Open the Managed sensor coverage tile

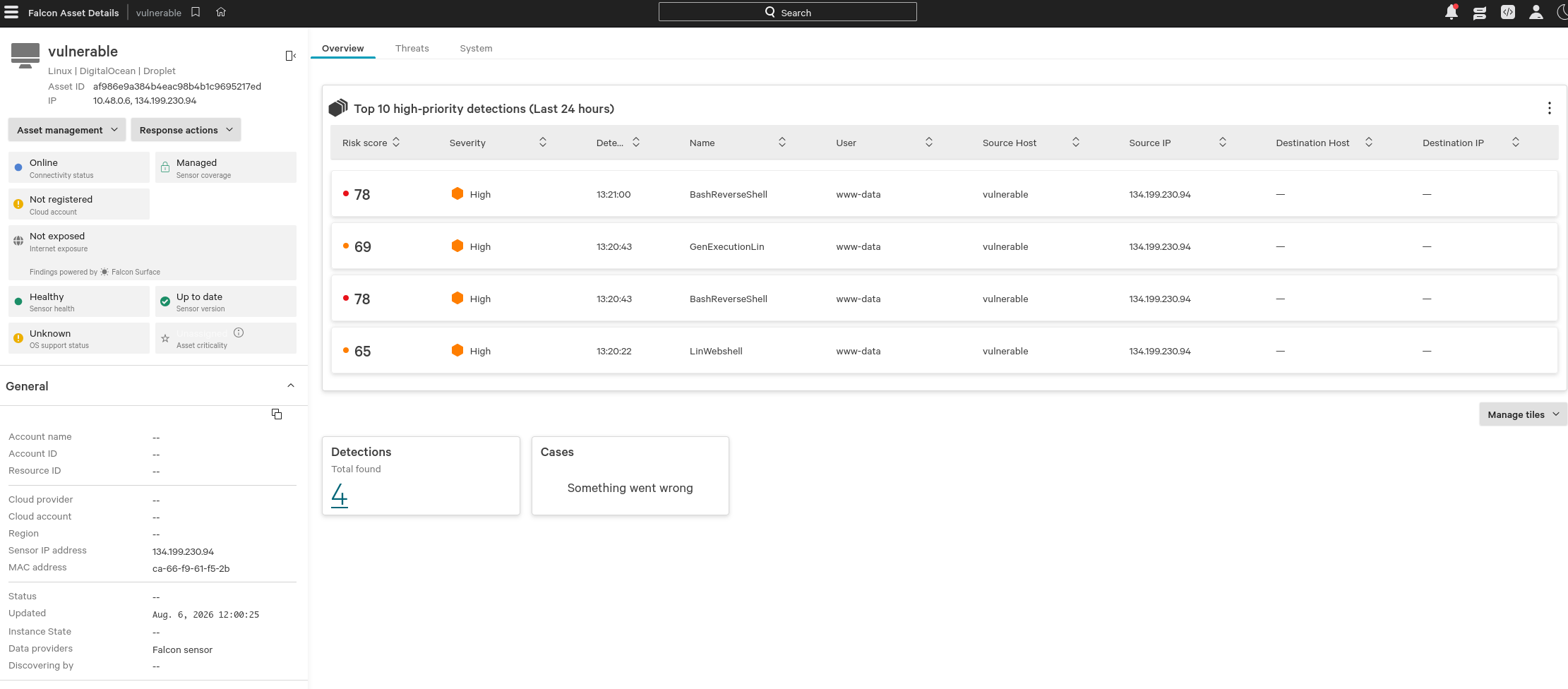click(x=226, y=167)
